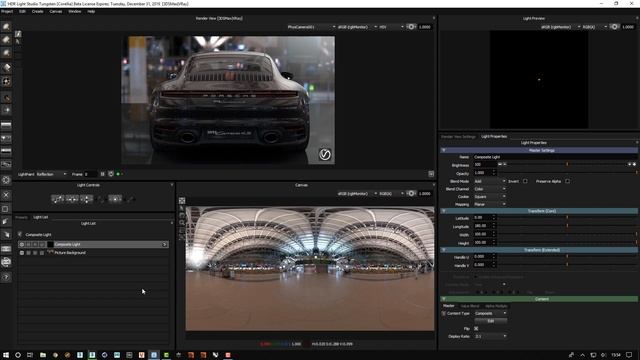Click the Brightness increase button at right
The image size is (640, 360).
point(634,164)
